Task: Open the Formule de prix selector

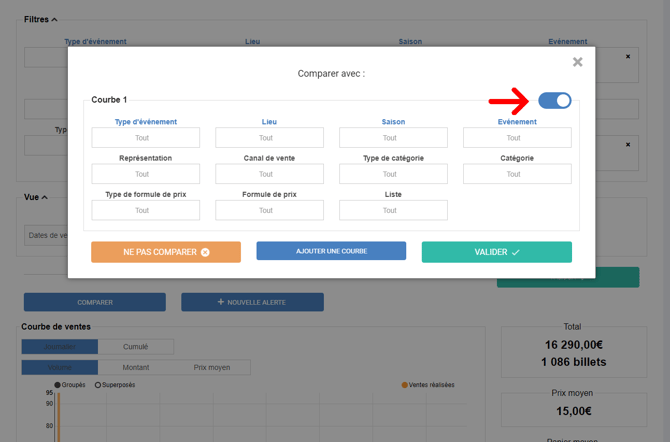Action: click(x=270, y=210)
